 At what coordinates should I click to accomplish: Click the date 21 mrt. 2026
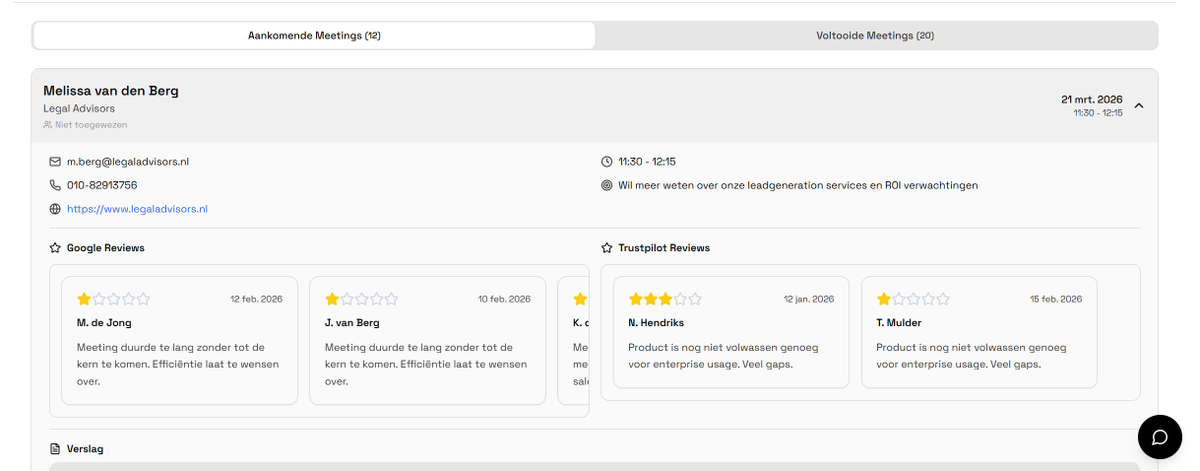point(1092,100)
